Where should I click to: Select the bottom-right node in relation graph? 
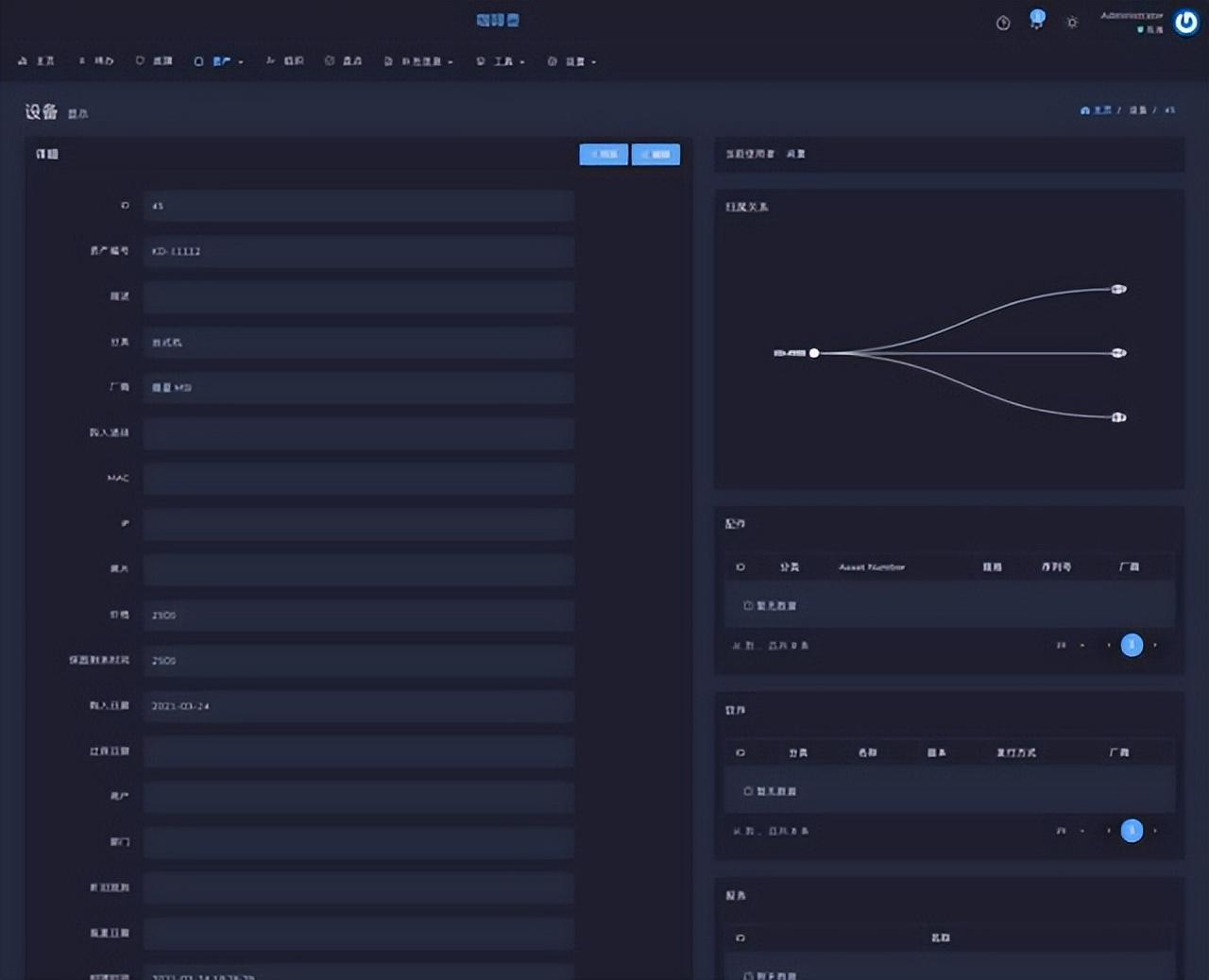[x=1119, y=417]
